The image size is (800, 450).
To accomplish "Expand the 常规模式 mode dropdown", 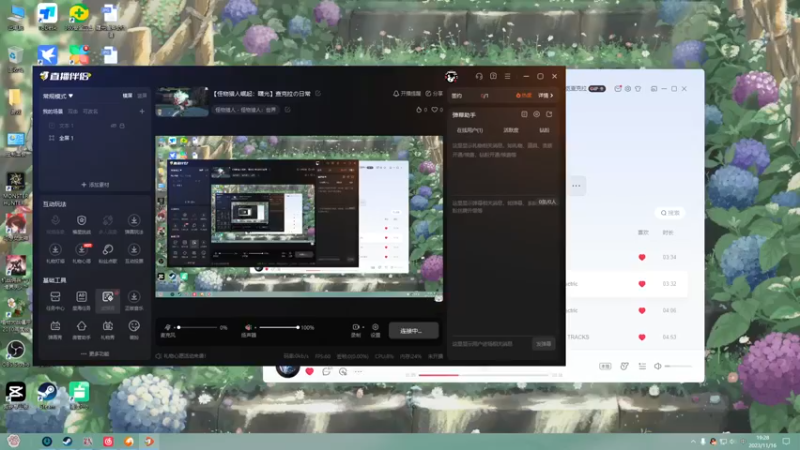I will pos(58,96).
